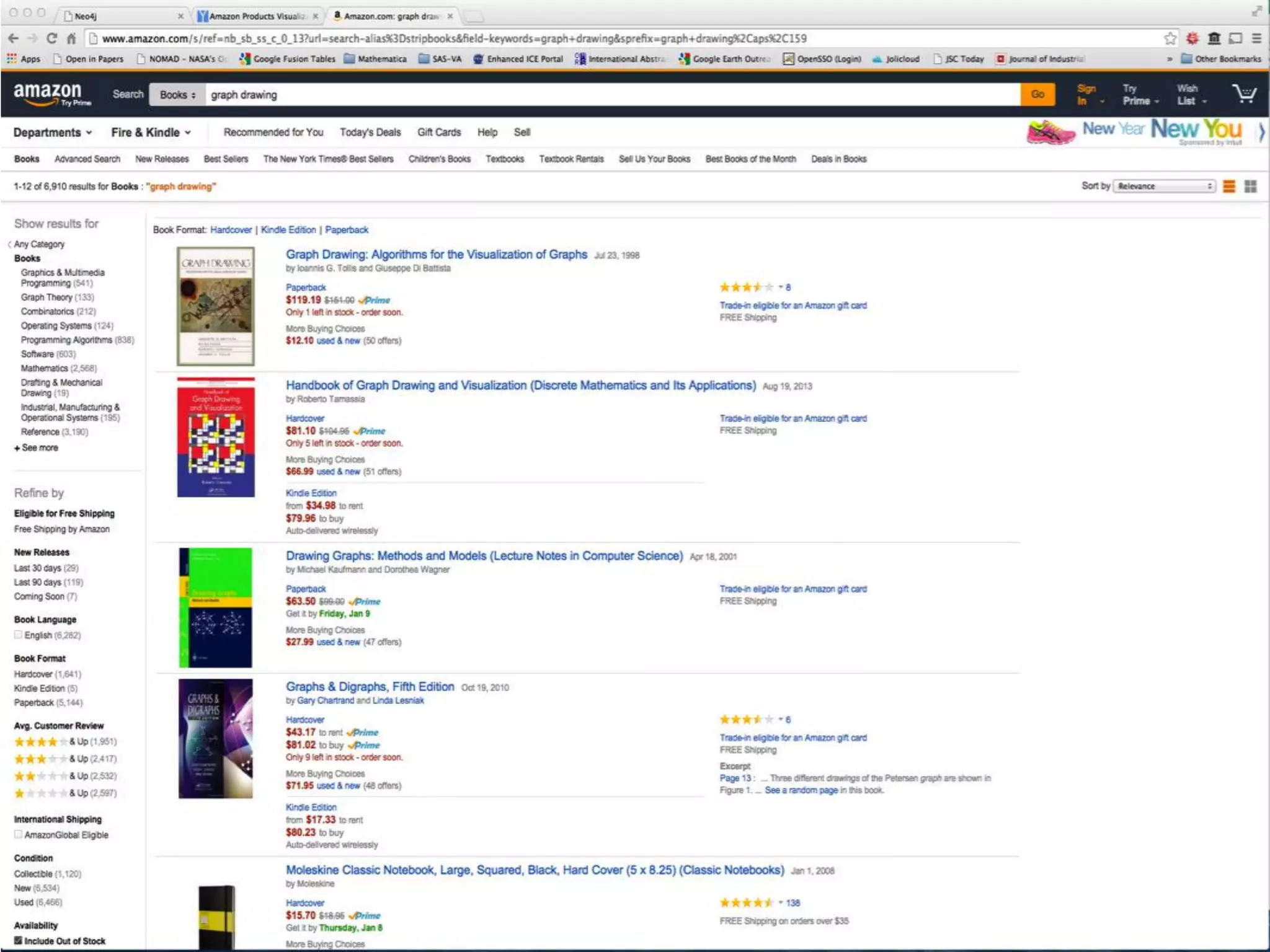
Task: Open Handbook of Graph Drawing title link
Action: coord(520,386)
